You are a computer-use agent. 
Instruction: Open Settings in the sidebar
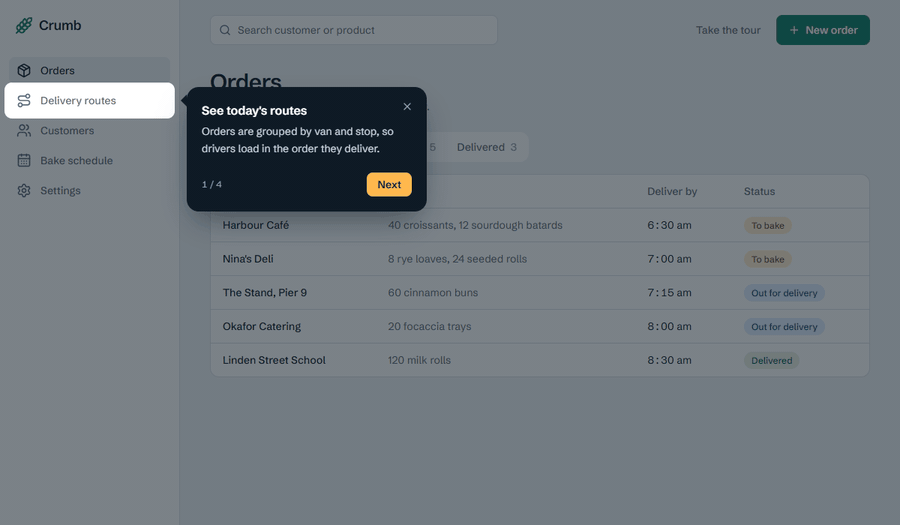coord(90,190)
